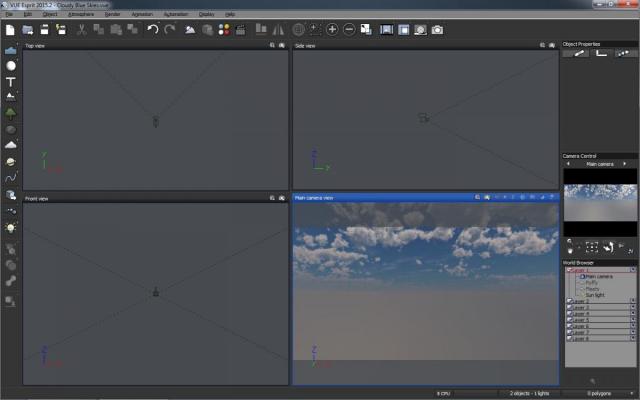Click the zoom in plus icon
Viewport: 640px width, 400px height.
click(332, 30)
